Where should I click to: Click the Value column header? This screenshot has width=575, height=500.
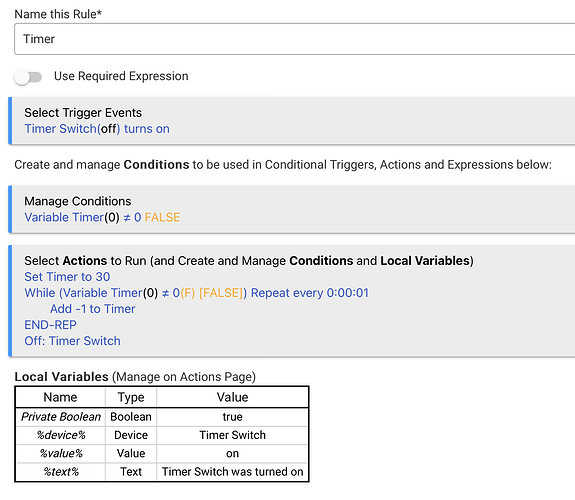pyautogui.click(x=232, y=397)
